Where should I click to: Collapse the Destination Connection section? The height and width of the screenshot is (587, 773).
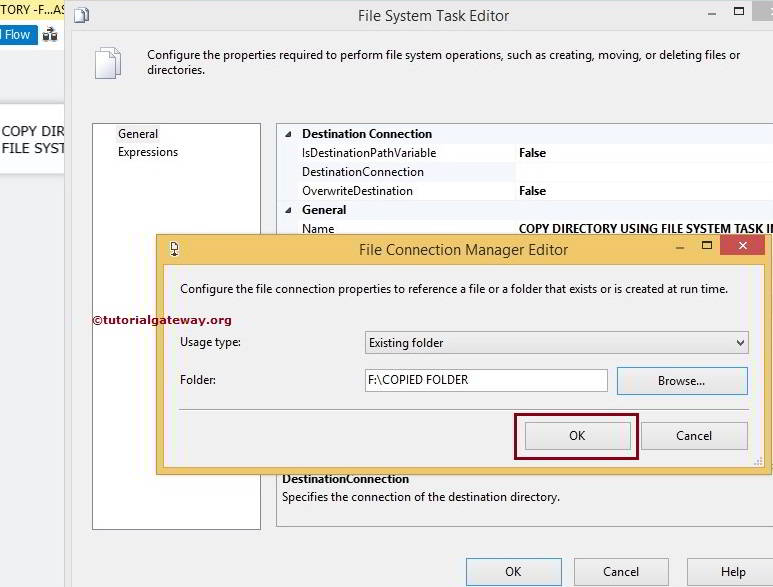tap(288, 134)
